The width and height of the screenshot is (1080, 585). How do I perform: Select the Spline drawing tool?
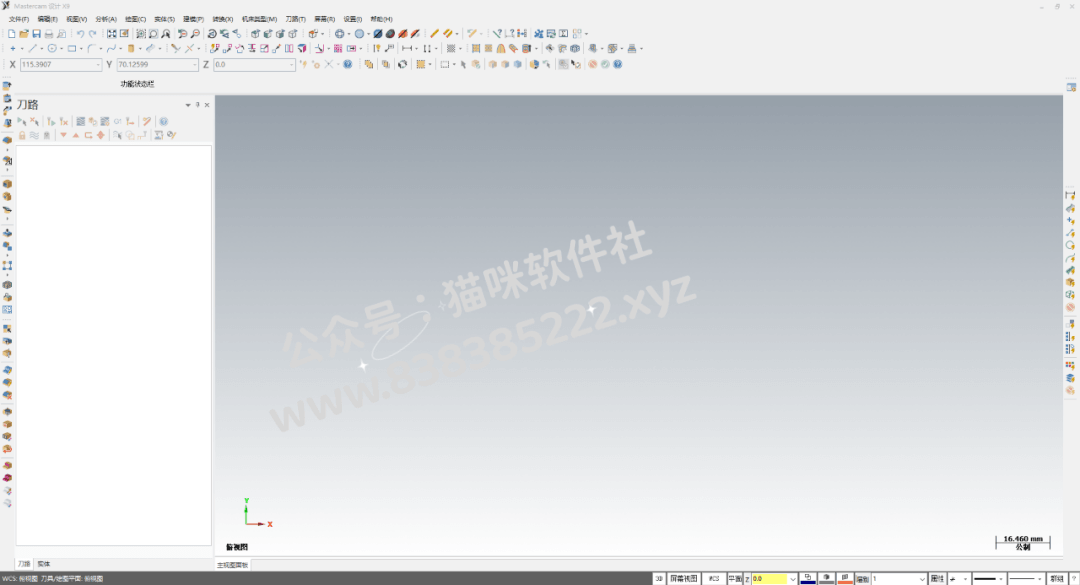pyautogui.click(x=111, y=48)
